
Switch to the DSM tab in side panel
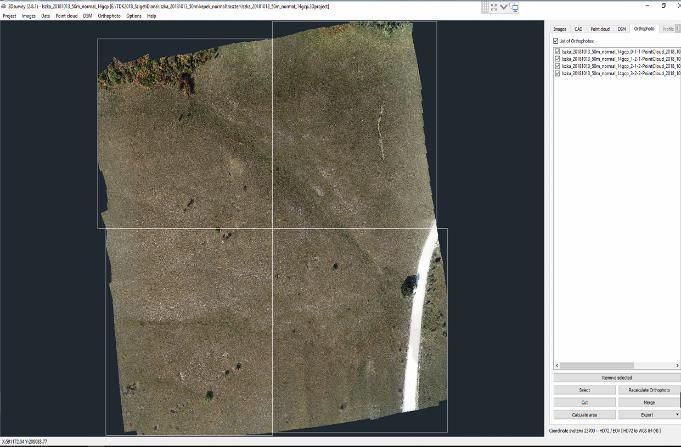click(622, 29)
